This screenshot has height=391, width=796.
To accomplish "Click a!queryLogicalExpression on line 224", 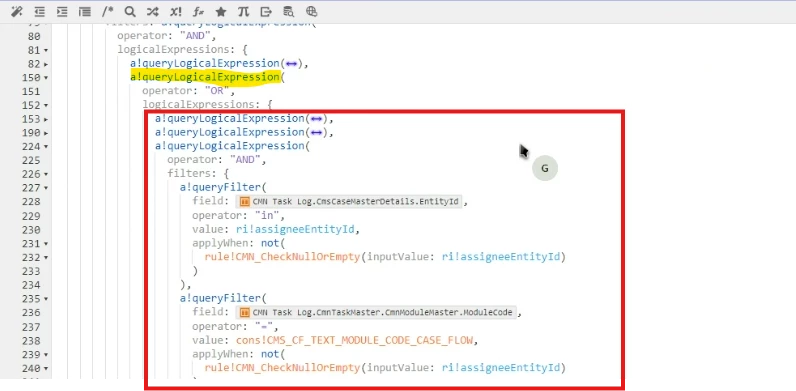I will [x=229, y=146].
